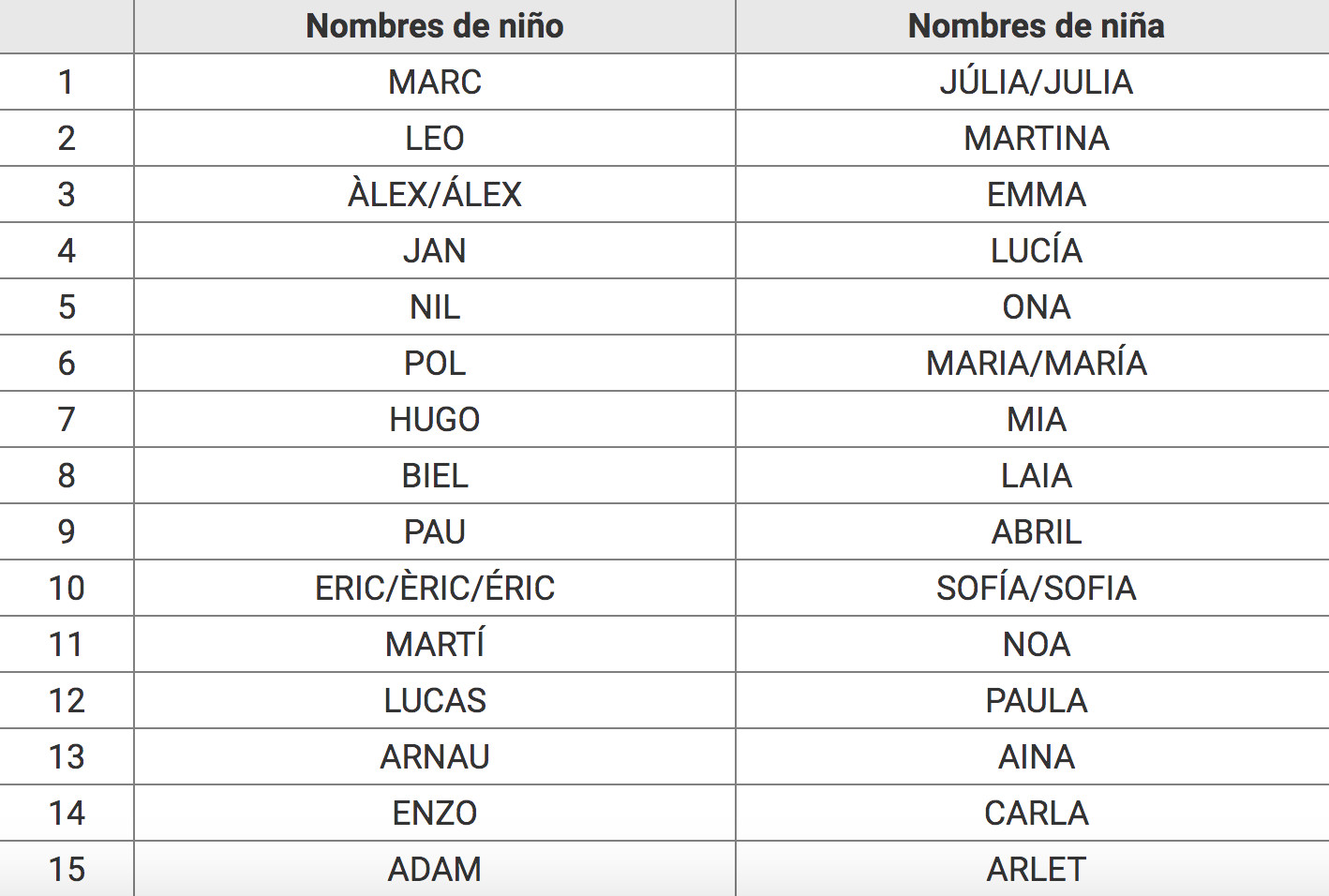
Task: Click the girl name JÚLIA/JULIA
Action: [x=1036, y=82]
